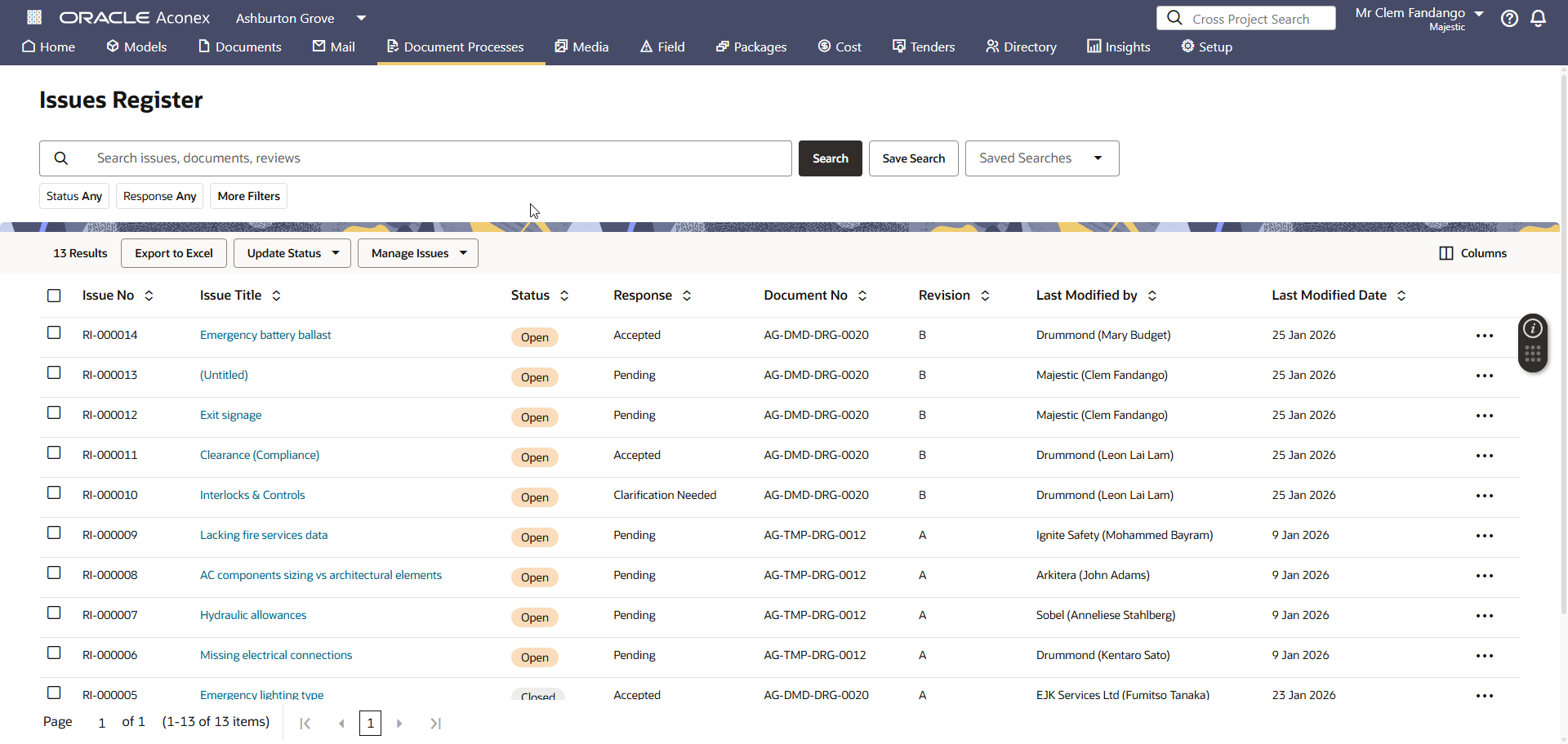The width and height of the screenshot is (1568, 744).
Task: Open row actions menu for RI-000014
Action: click(x=1484, y=336)
